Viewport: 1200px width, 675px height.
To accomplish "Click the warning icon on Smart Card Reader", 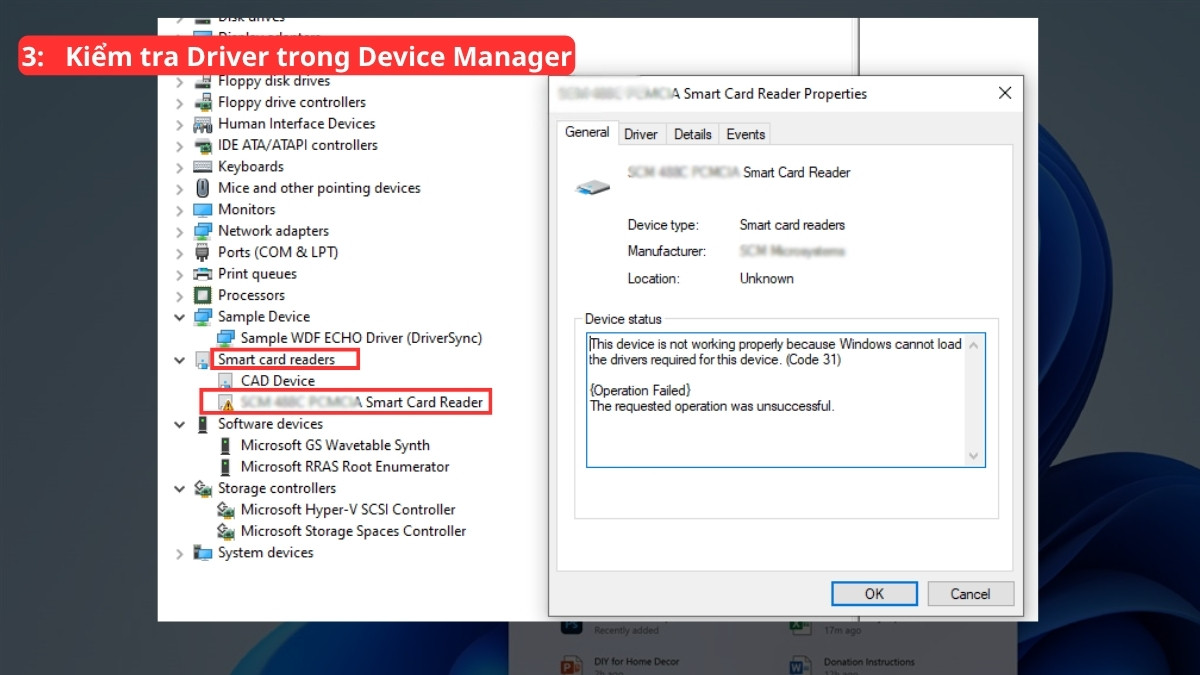I will pos(226,403).
